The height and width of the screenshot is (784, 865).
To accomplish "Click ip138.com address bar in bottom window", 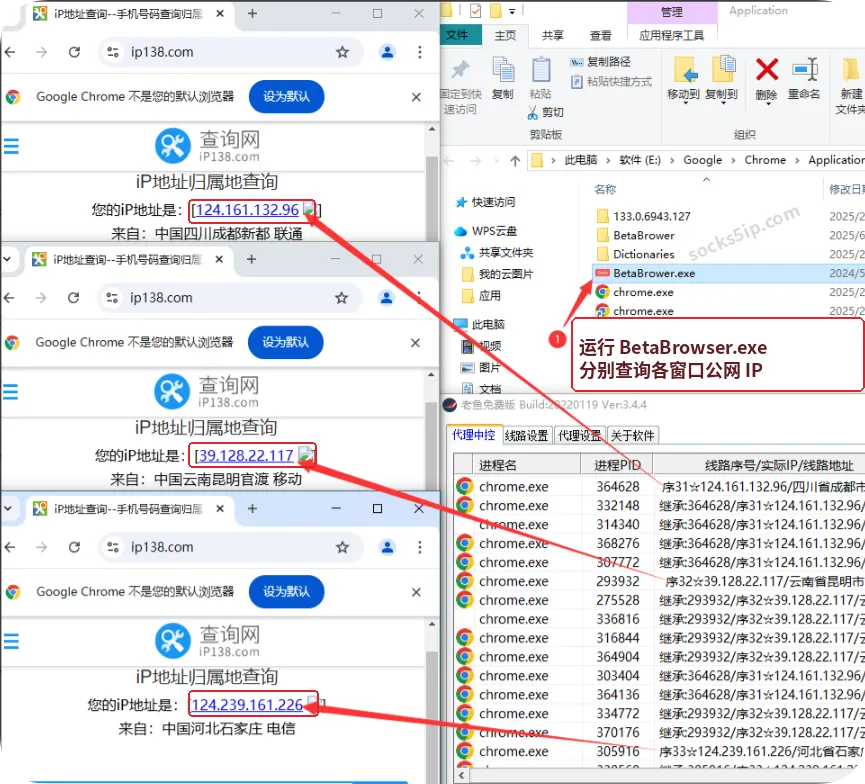I will click(232, 547).
